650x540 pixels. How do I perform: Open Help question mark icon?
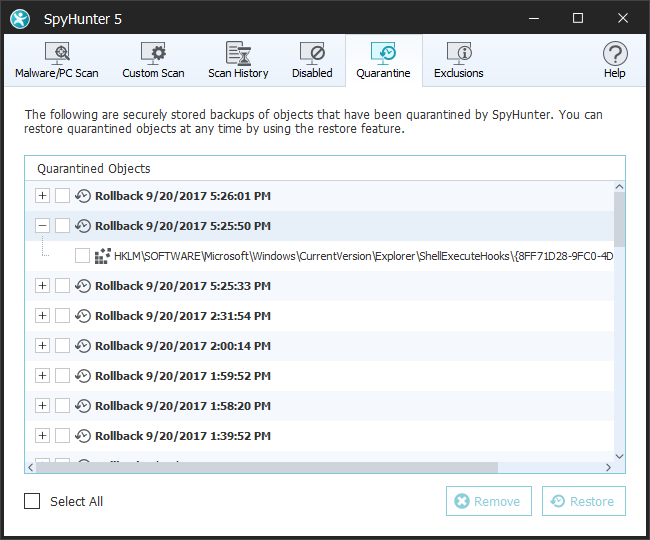pyautogui.click(x=615, y=53)
